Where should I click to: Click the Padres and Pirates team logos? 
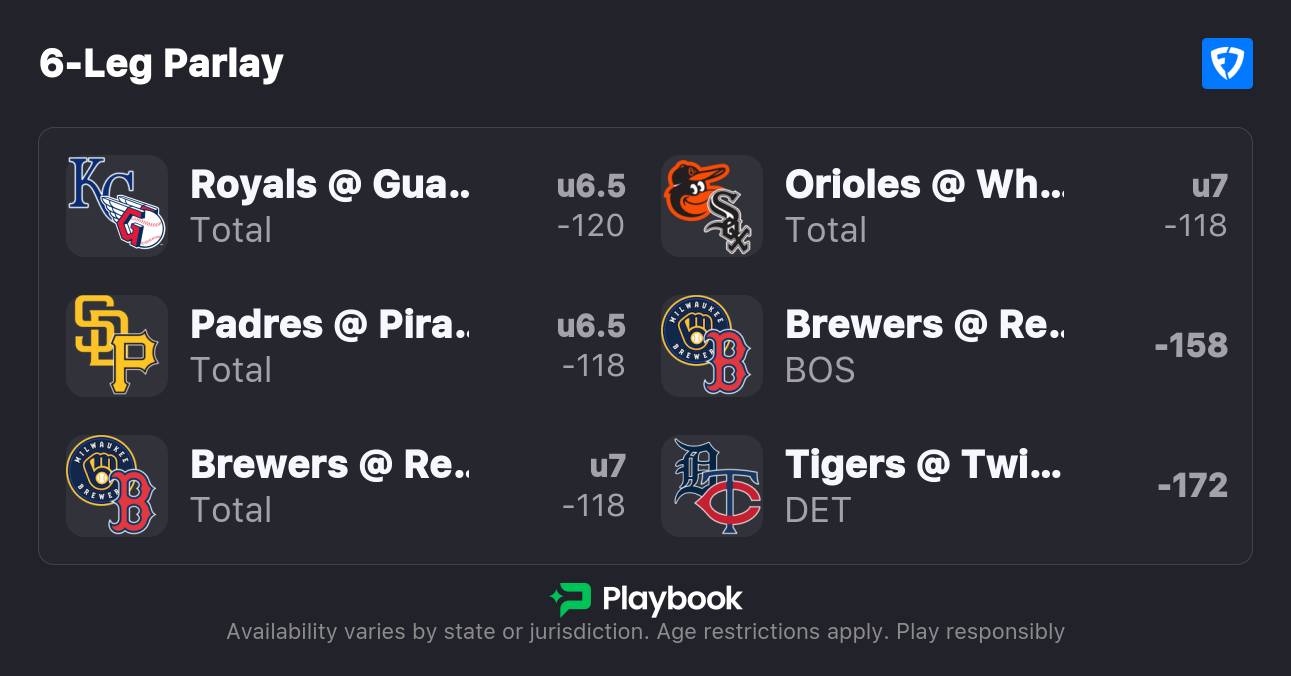tap(116, 346)
